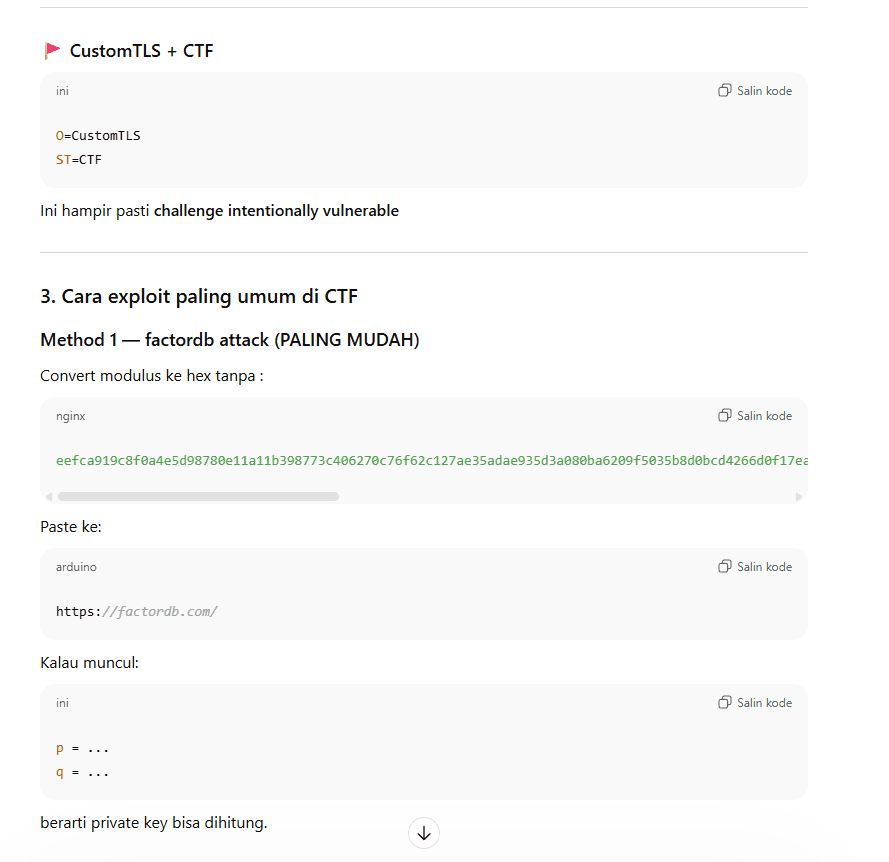Click the bold "challenge intentionally vulnerable" text
Screen dimensions: 889x862
(276, 211)
